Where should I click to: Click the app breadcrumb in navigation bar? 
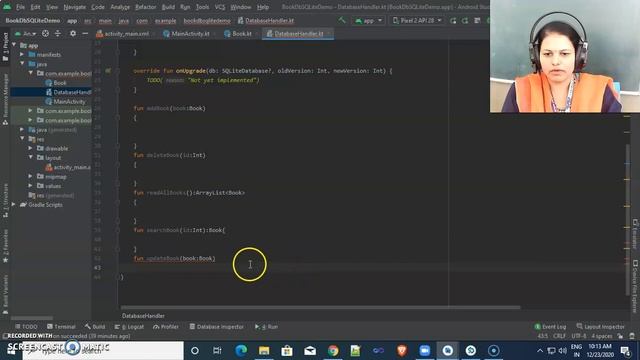pyautogui.click(x=72, y=20)
